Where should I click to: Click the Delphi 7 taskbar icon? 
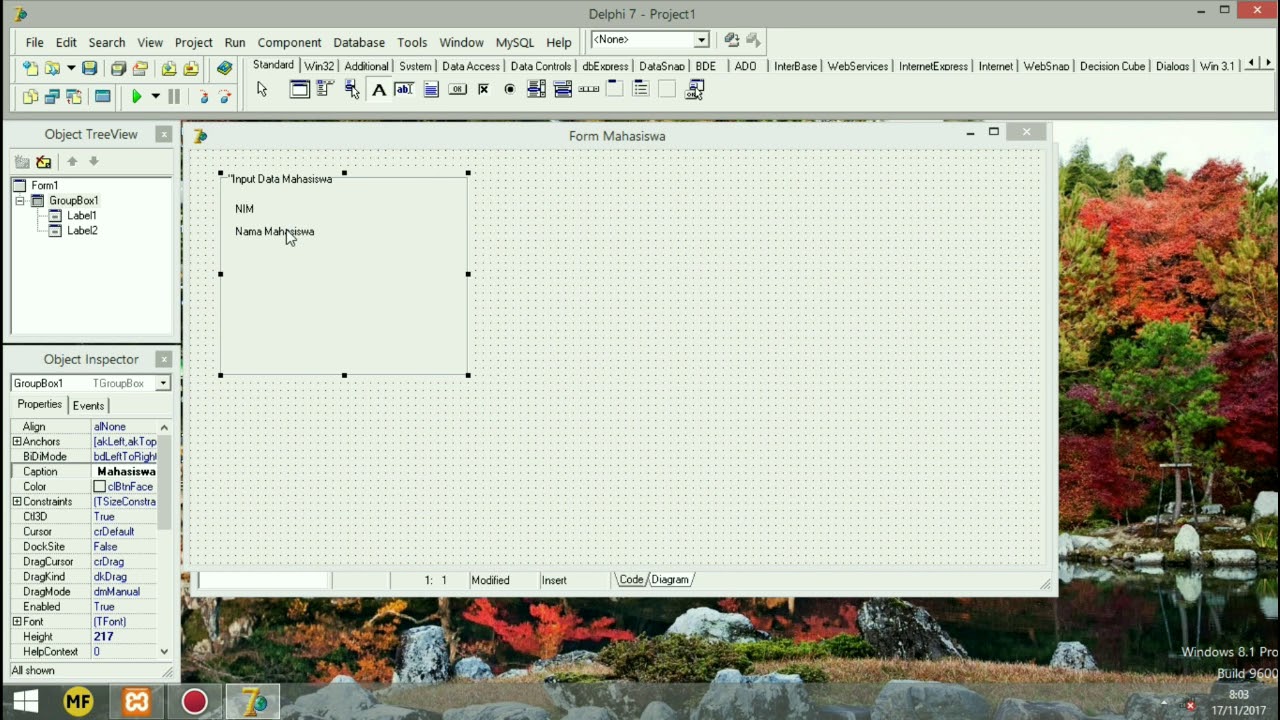[253, 702]
